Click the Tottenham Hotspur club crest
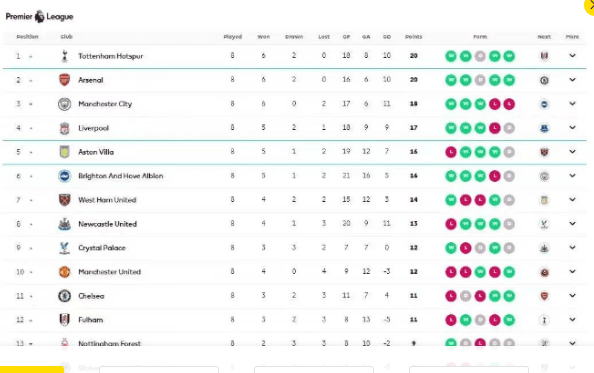 64,56
